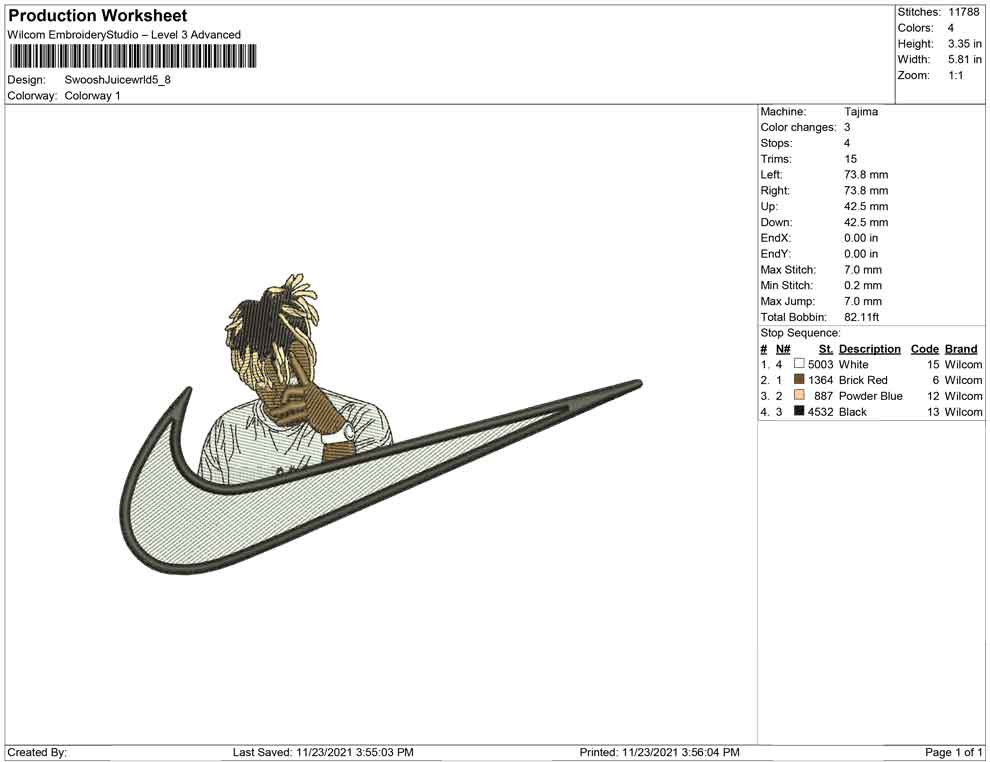Click the 'N#' column header
Screen dimensions: 990x762
[x=783, y=348]
